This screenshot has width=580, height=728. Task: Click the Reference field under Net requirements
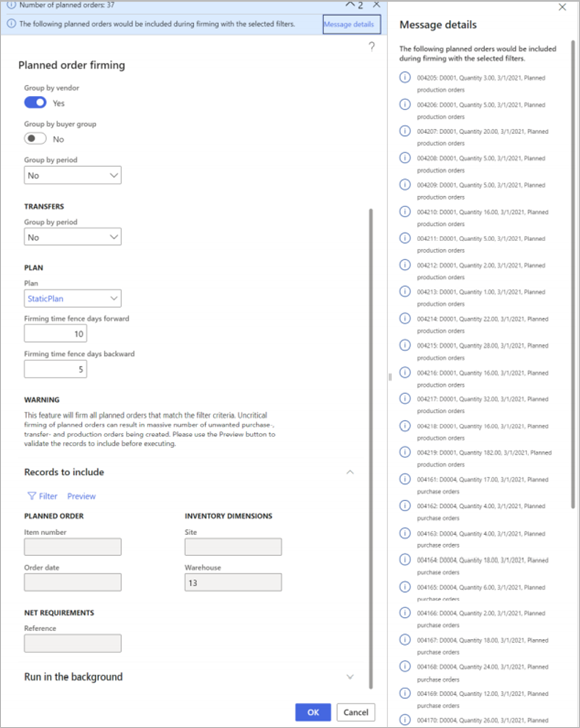(73, 644)
